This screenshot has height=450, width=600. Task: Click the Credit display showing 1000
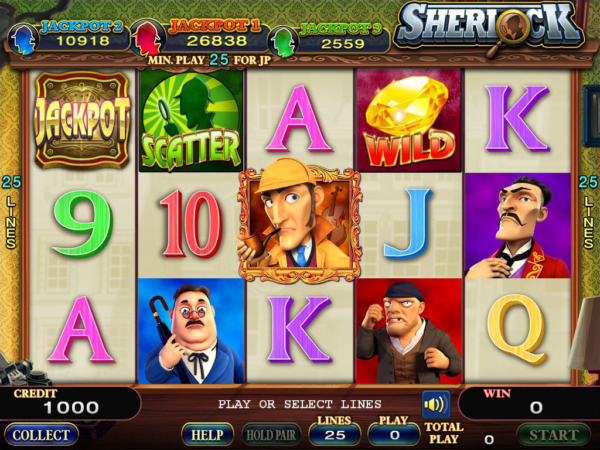point(70,403)
